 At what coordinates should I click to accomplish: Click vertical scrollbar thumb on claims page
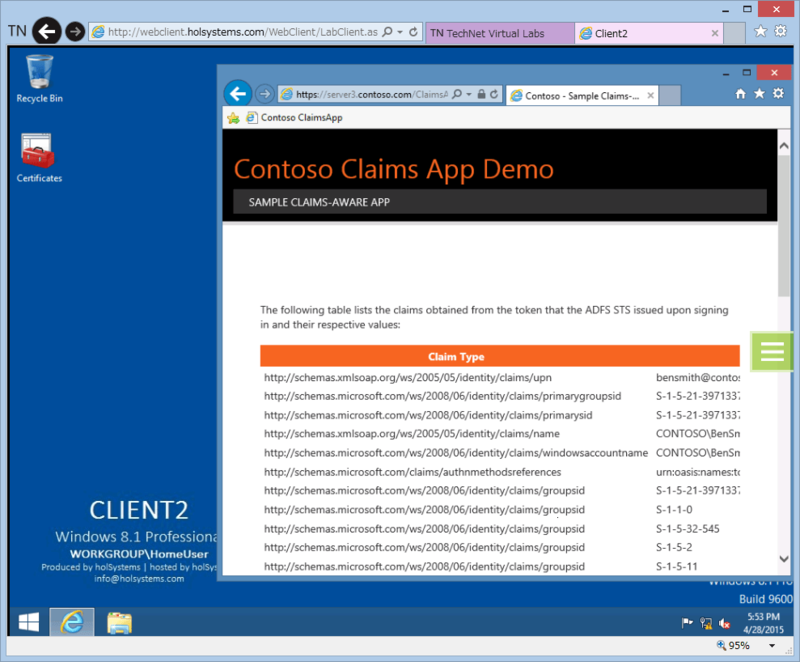pos(784,225)
